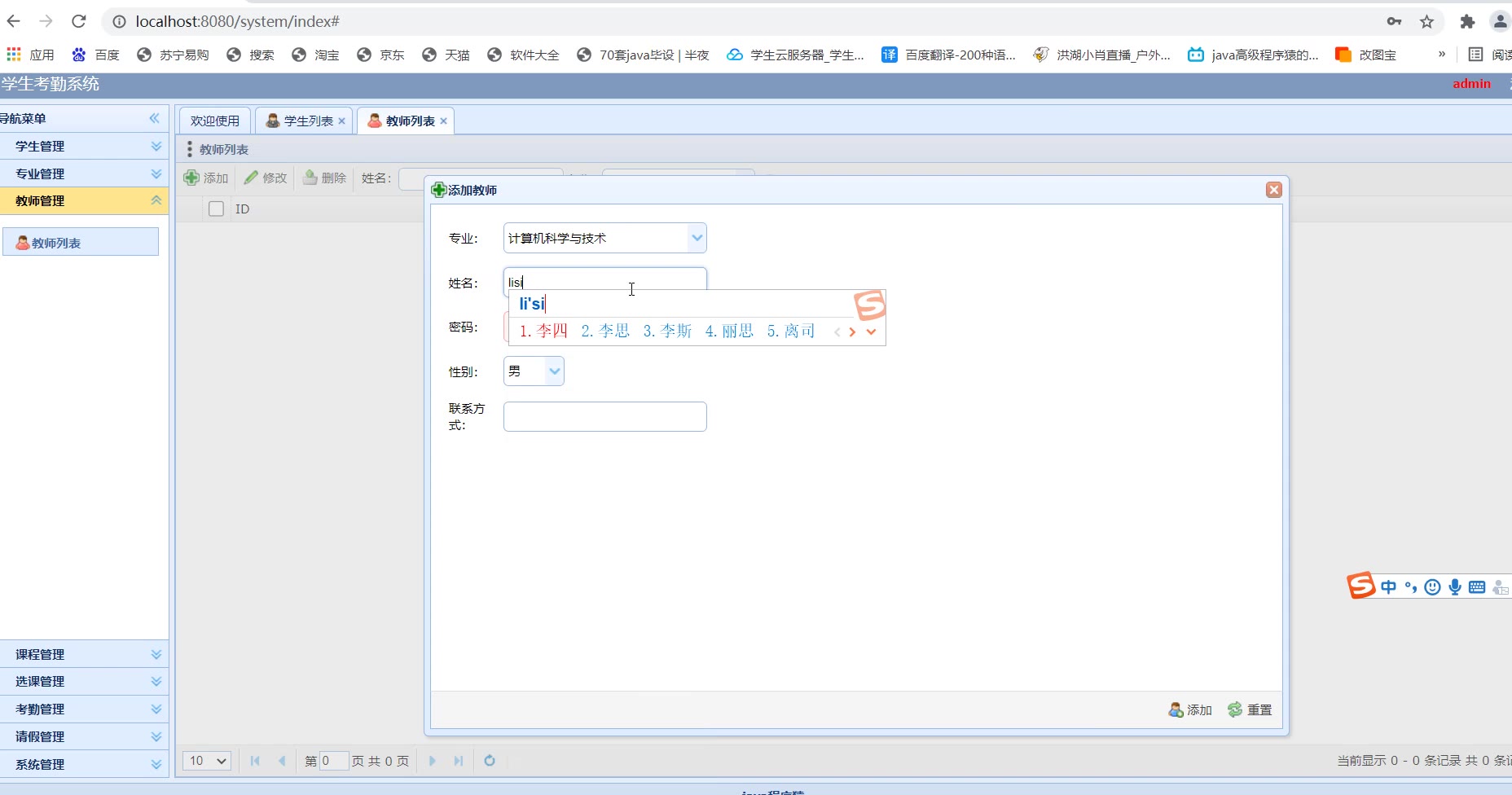Switch to the 欢迎使用 tab
The image size is (1512, 795).
click(x=215, y=121)
